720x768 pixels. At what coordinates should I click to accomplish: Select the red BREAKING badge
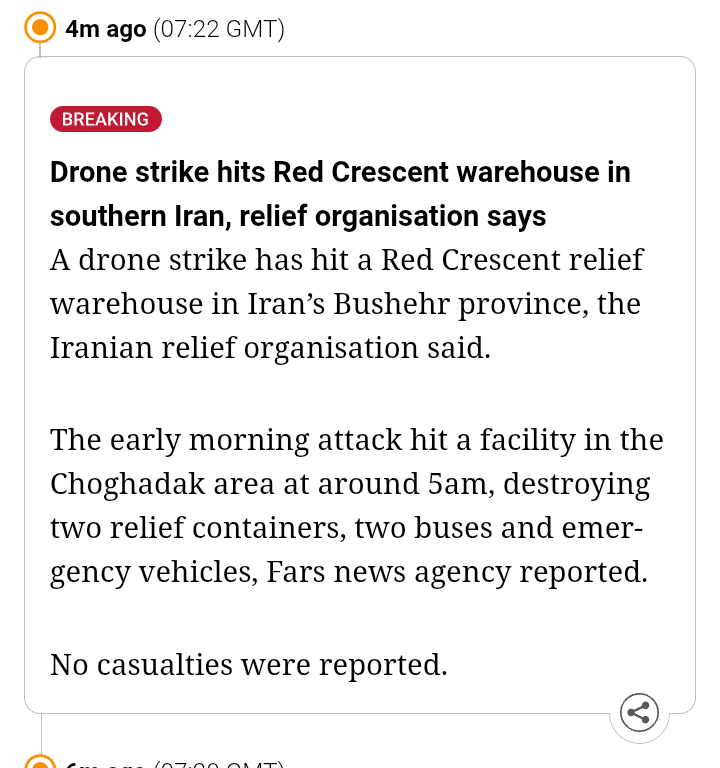[x=105, y=119]
